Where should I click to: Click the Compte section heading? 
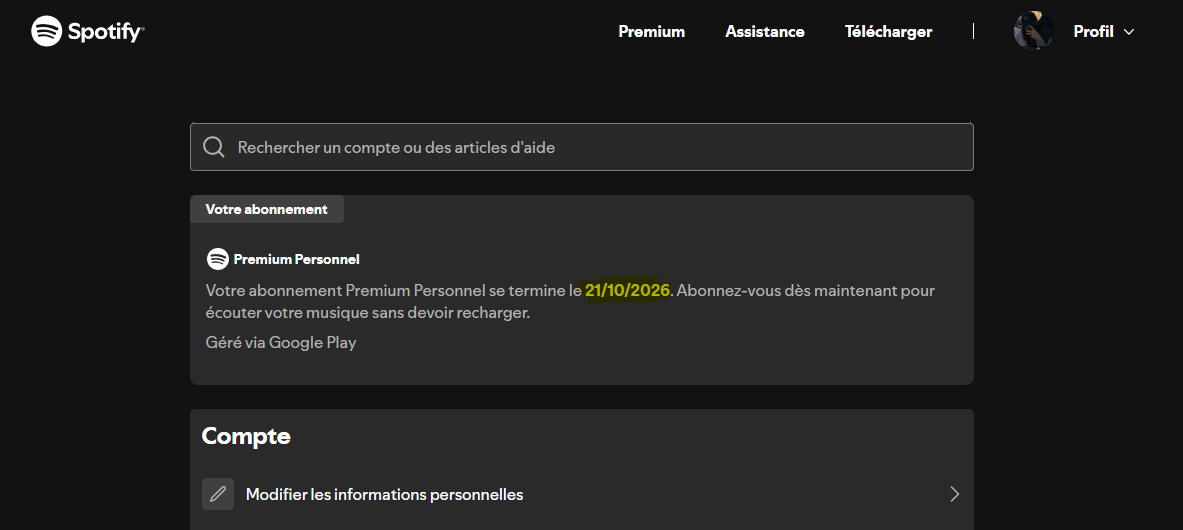[x=246, y=436]
